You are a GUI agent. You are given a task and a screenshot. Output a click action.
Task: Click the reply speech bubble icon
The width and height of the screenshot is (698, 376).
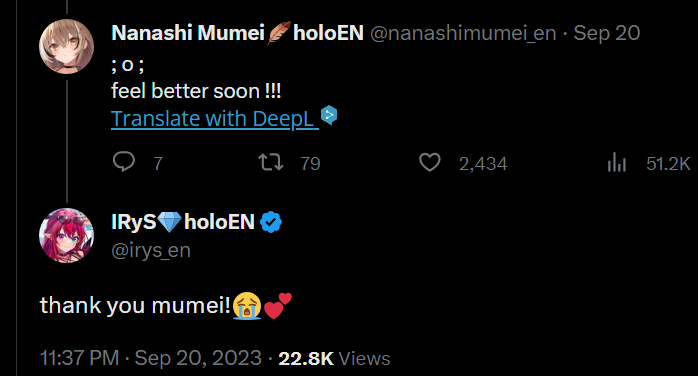(x=124, y=162)
